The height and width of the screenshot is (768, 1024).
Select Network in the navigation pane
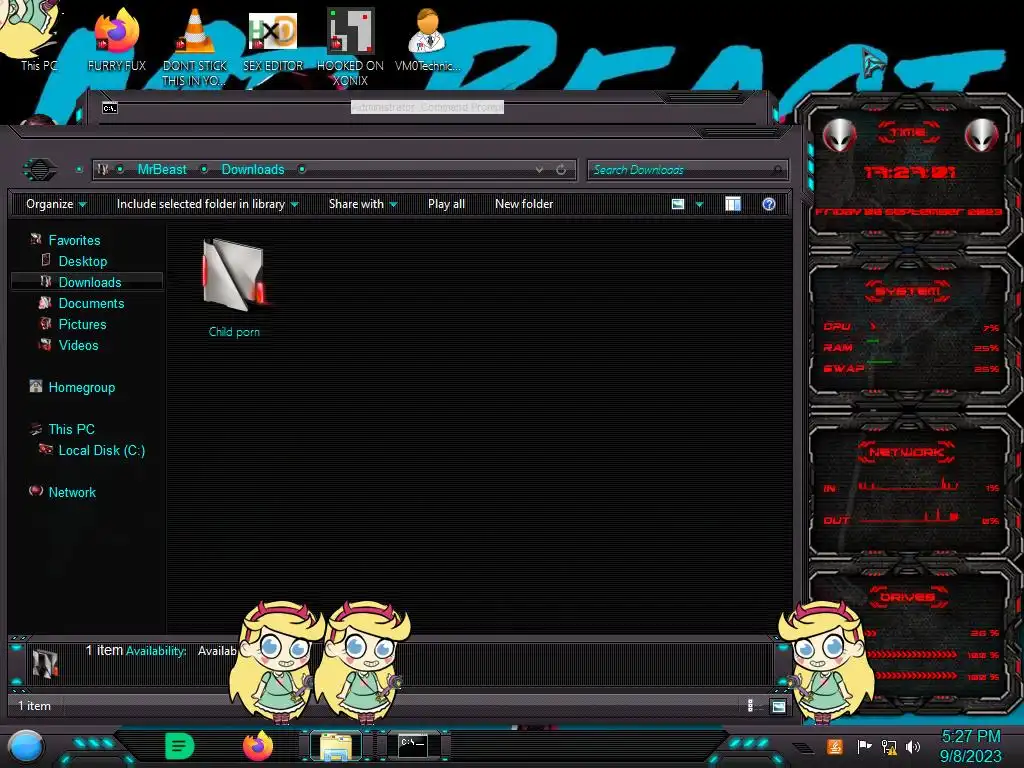pos(72,492)
